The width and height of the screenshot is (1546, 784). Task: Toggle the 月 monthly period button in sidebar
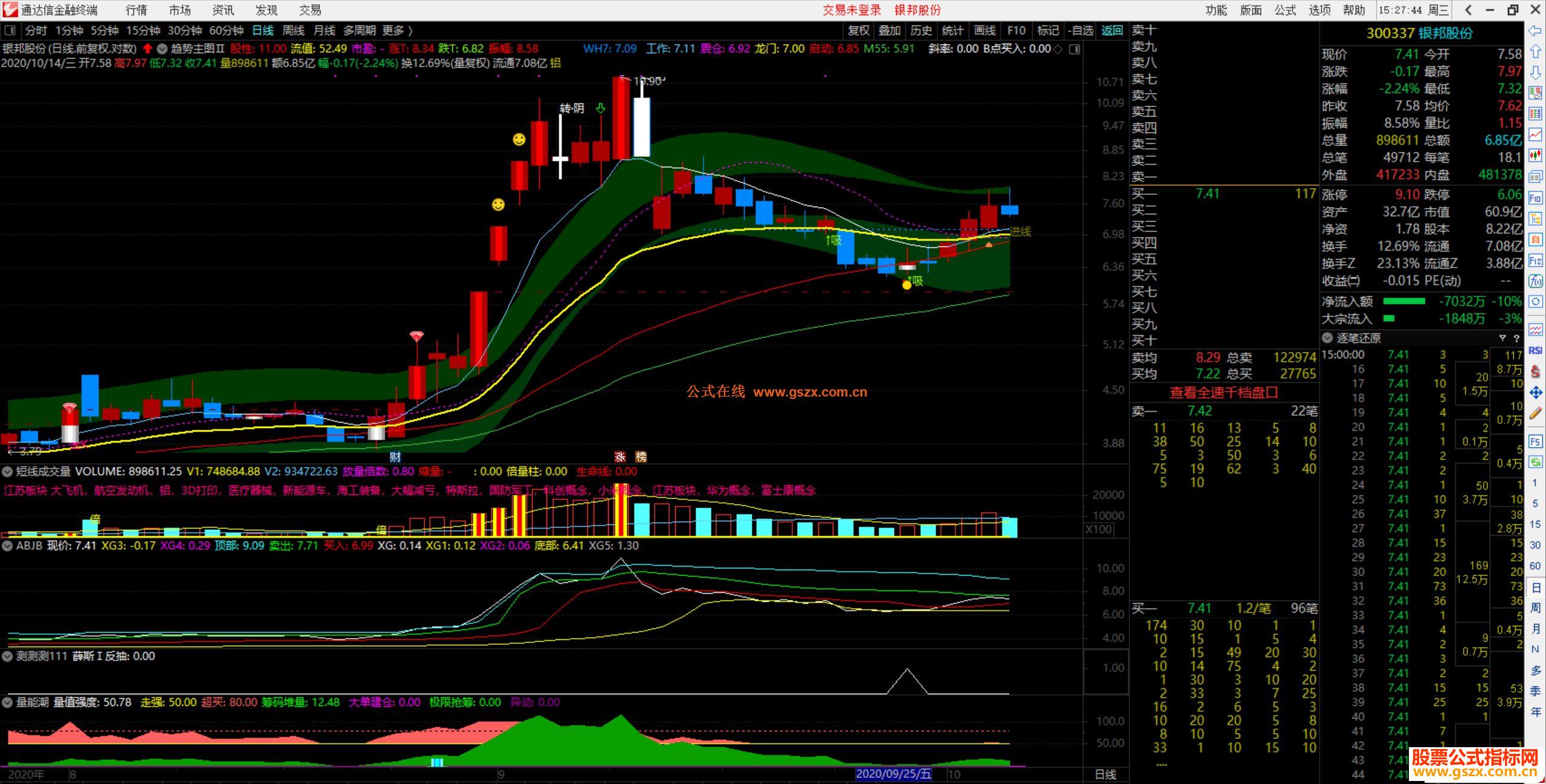tap(1535, 629)
